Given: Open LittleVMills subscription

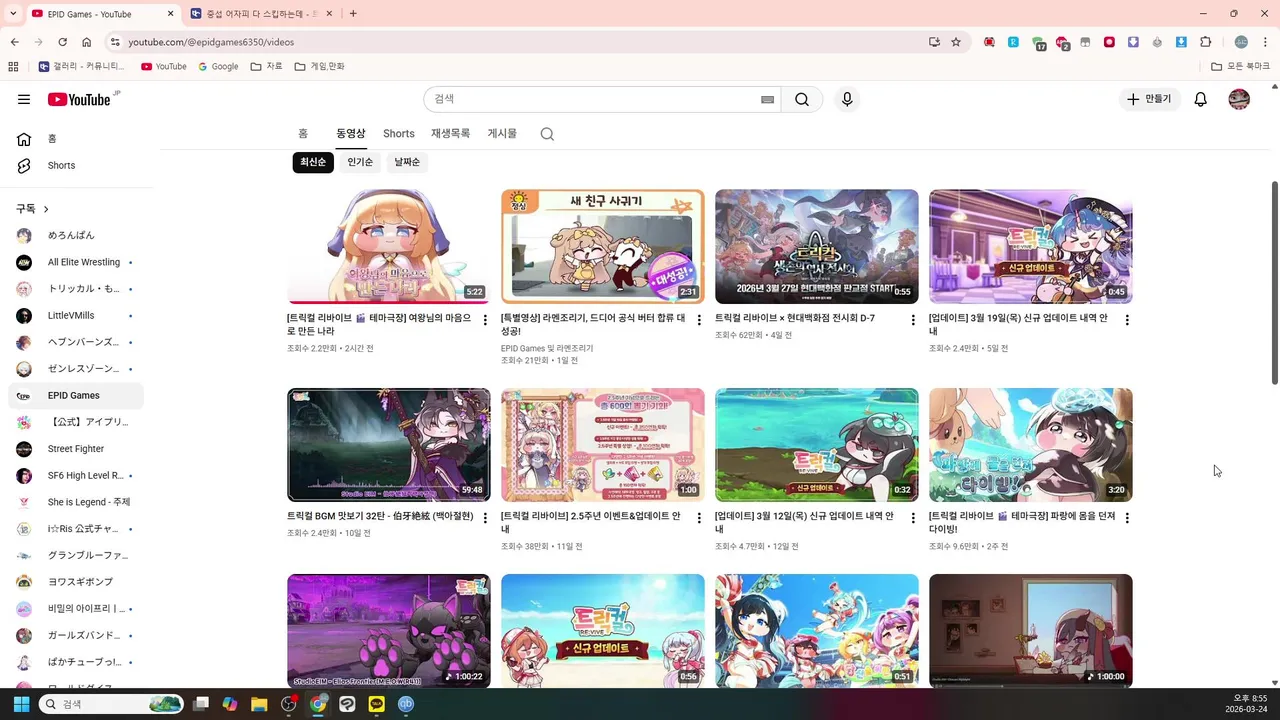Looking at the screenshot, I should [78, 315].
